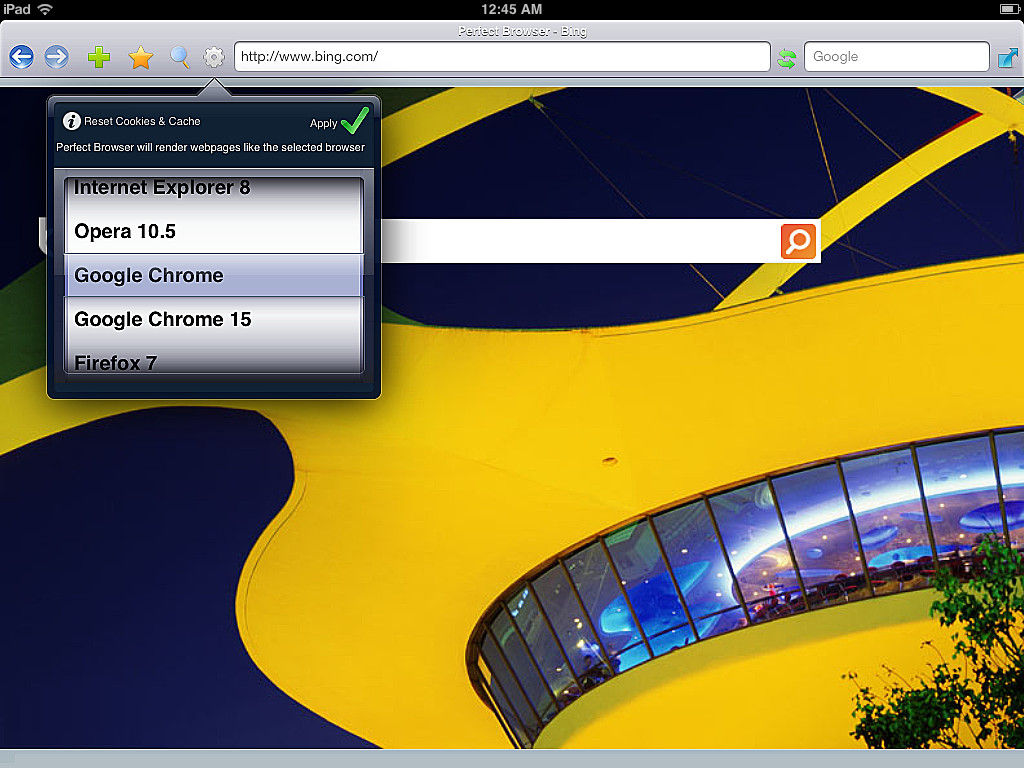
Task: Open bookmarks via the star icon
Action: pos(140,57)
